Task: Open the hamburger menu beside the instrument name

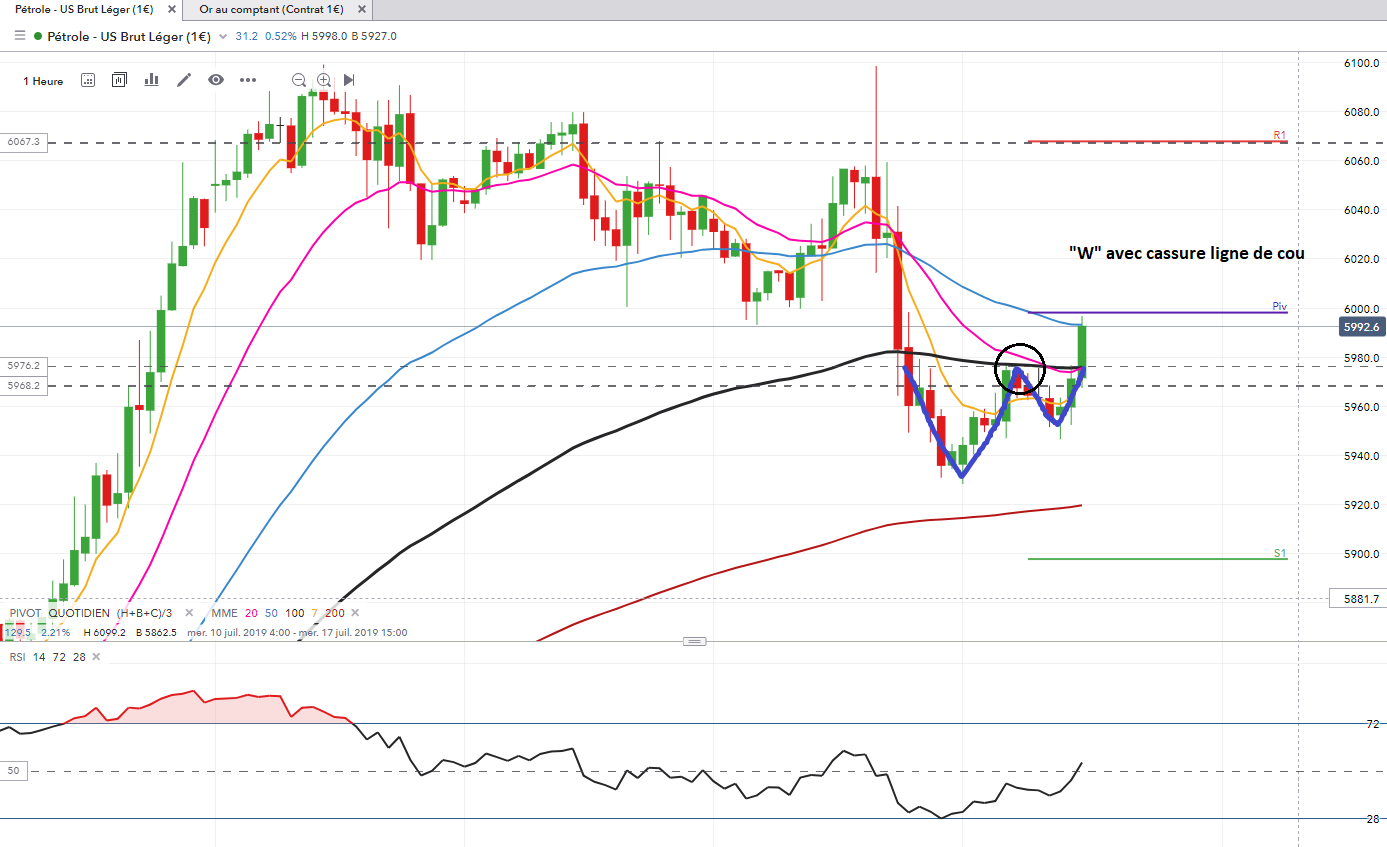Action: point(20,36)
